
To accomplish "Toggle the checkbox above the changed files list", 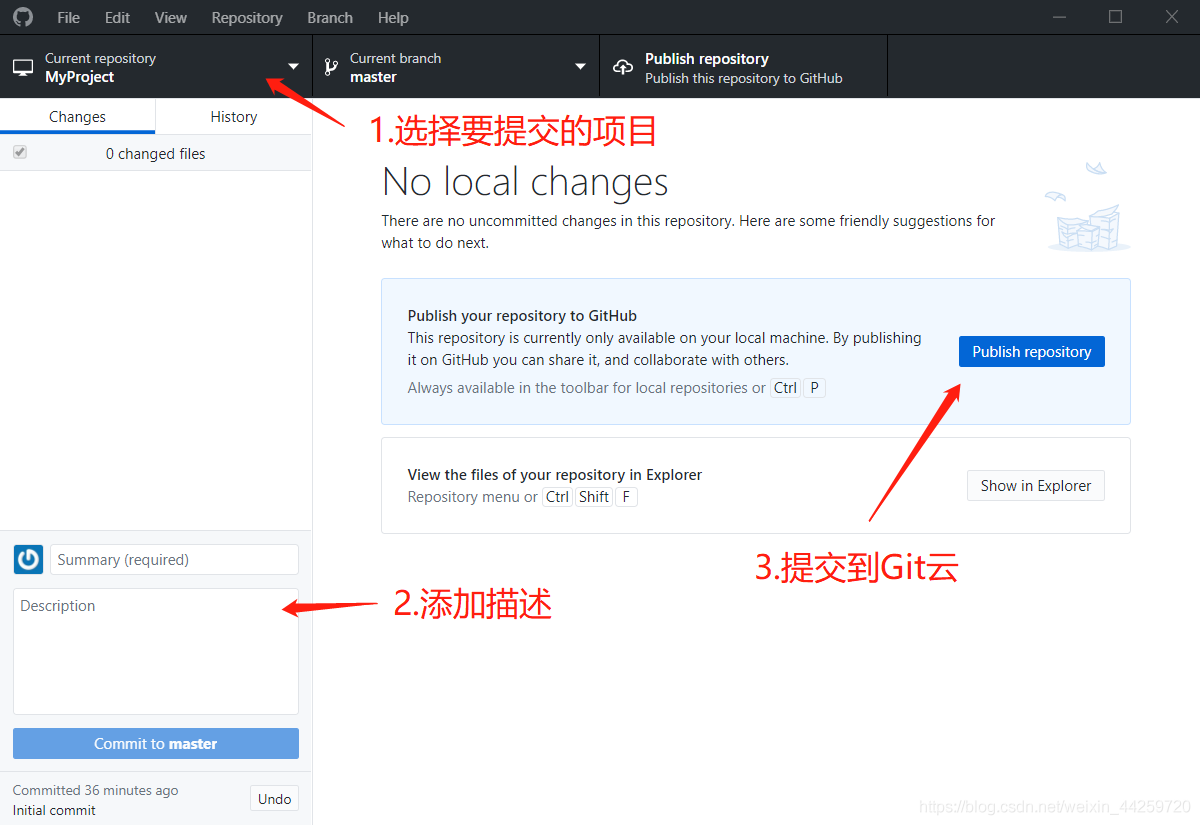I will pyautogui.click(x=20, y=152).
